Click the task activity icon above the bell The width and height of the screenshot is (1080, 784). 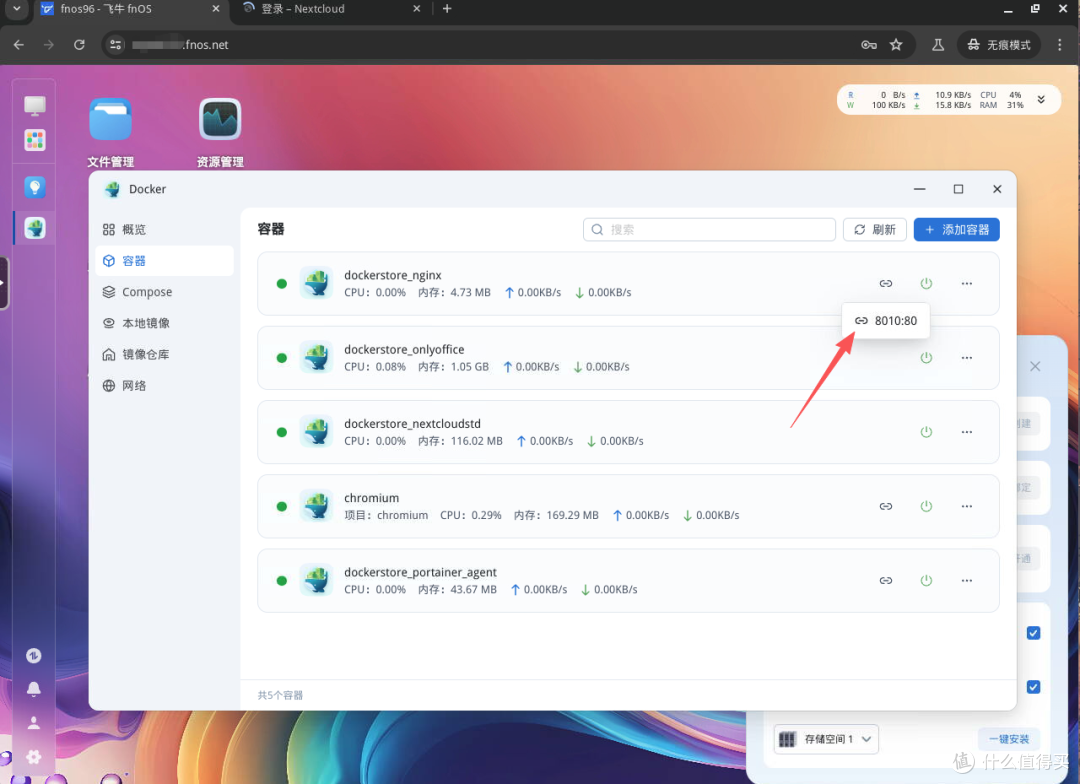[x=33, y=655]
